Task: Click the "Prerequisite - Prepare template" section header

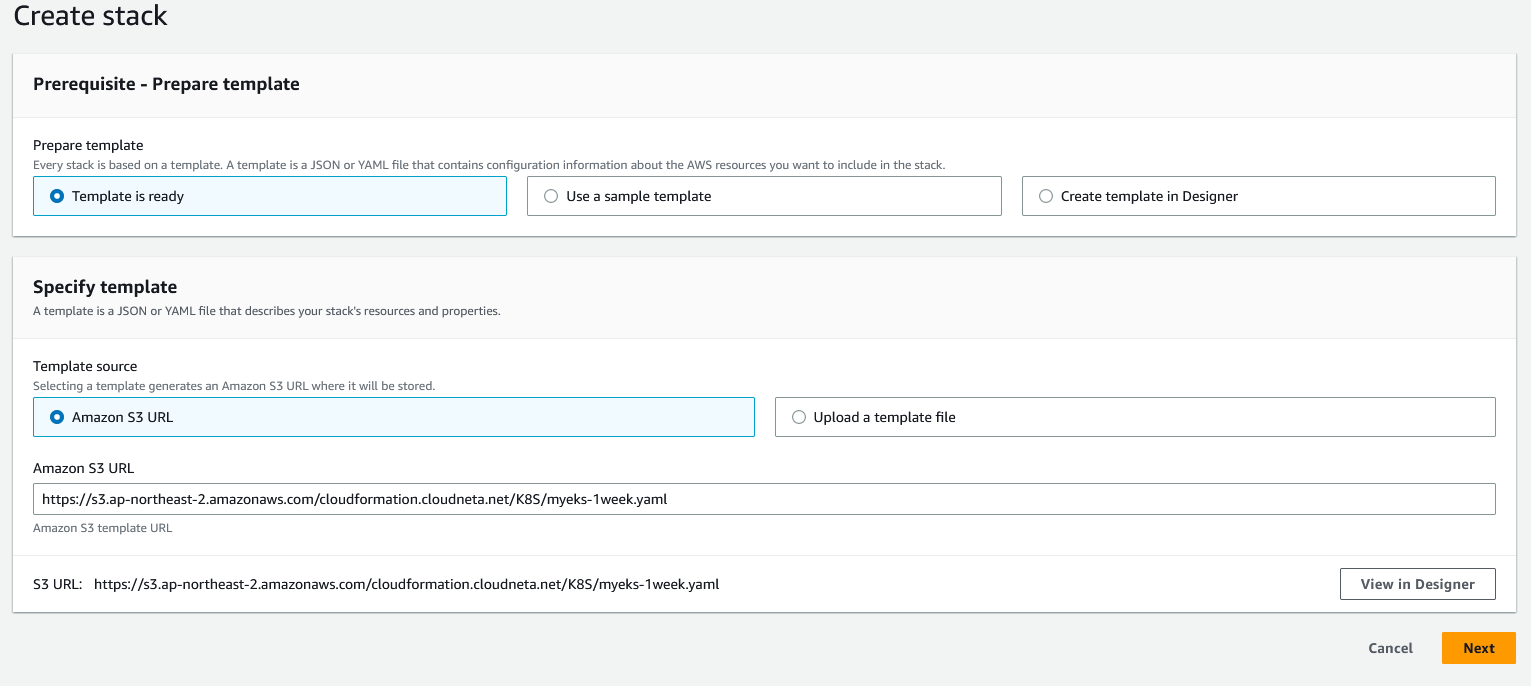Action: (x=166, y=84)
